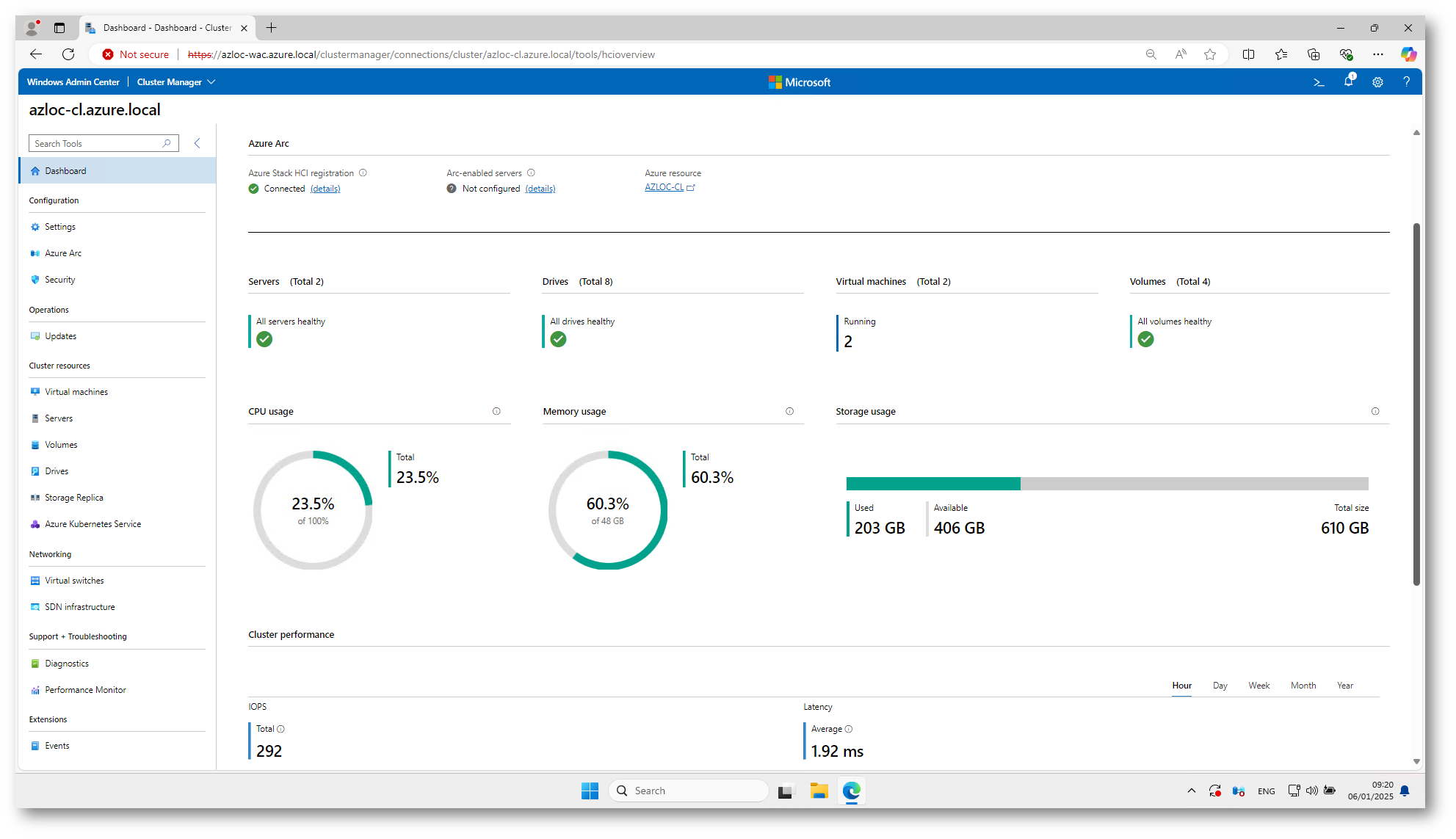Click the Diagnostics sidebar icon
Screen dimensions: 1456x839
pos(35,664)
